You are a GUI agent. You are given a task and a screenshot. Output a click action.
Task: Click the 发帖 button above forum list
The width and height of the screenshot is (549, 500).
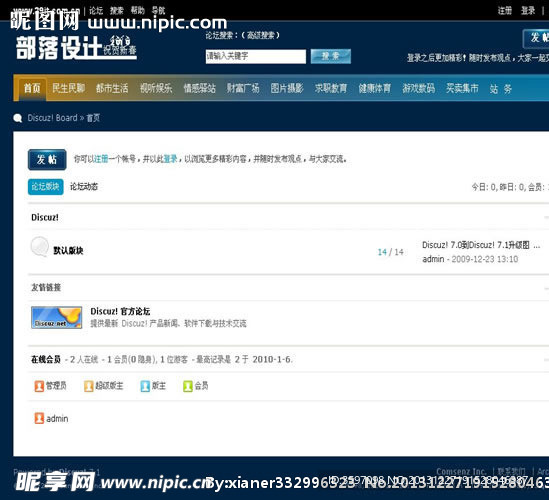(47, 160)
